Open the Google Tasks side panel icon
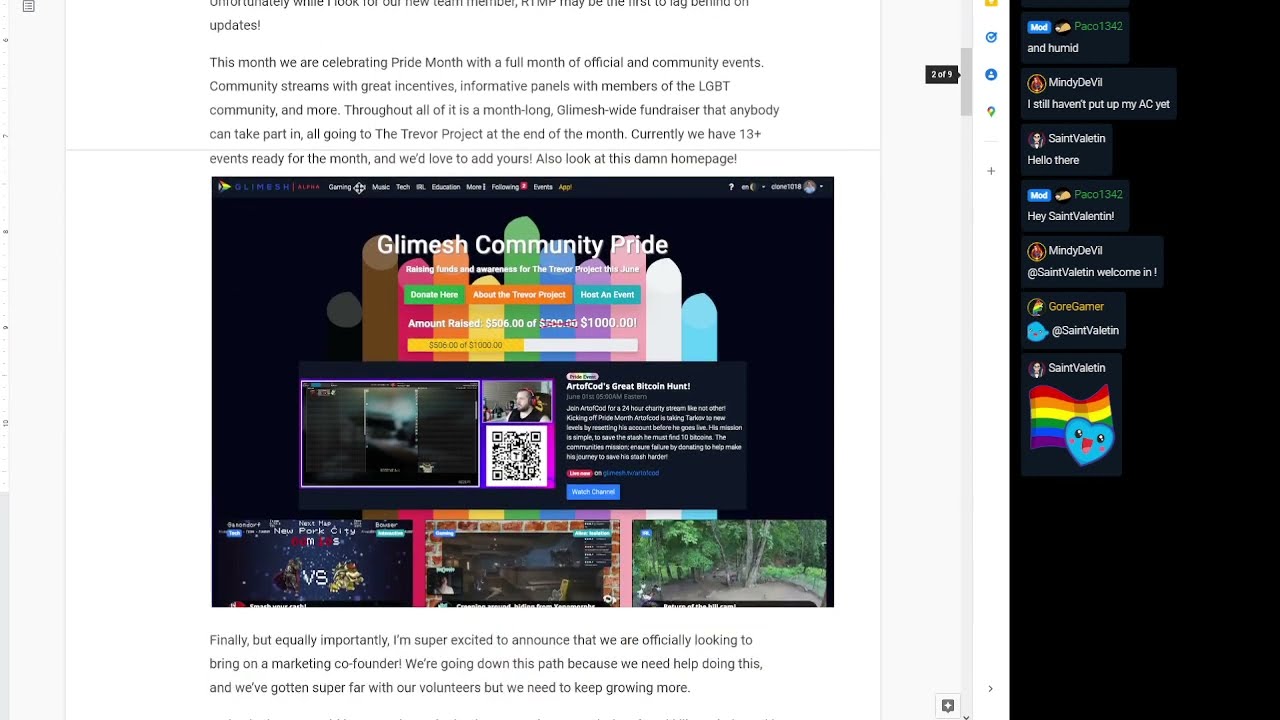Screen dimensions: 1280x720 point(991,37)
